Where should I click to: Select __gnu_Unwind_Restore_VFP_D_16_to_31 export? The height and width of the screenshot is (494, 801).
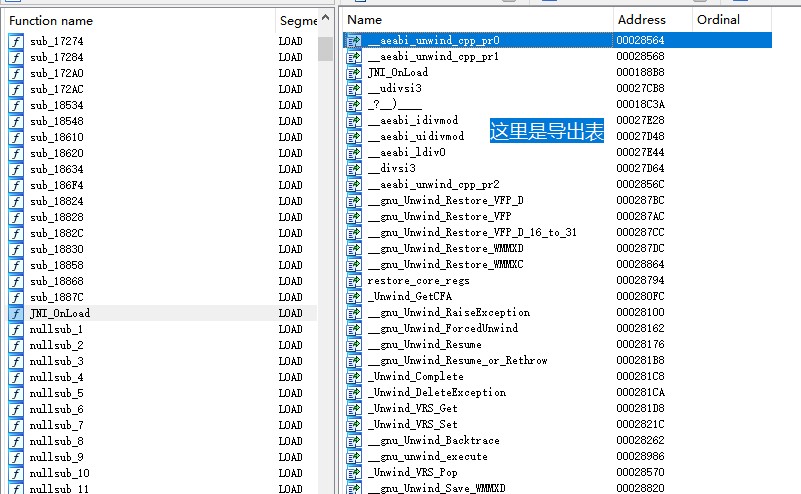coord(557,232)
